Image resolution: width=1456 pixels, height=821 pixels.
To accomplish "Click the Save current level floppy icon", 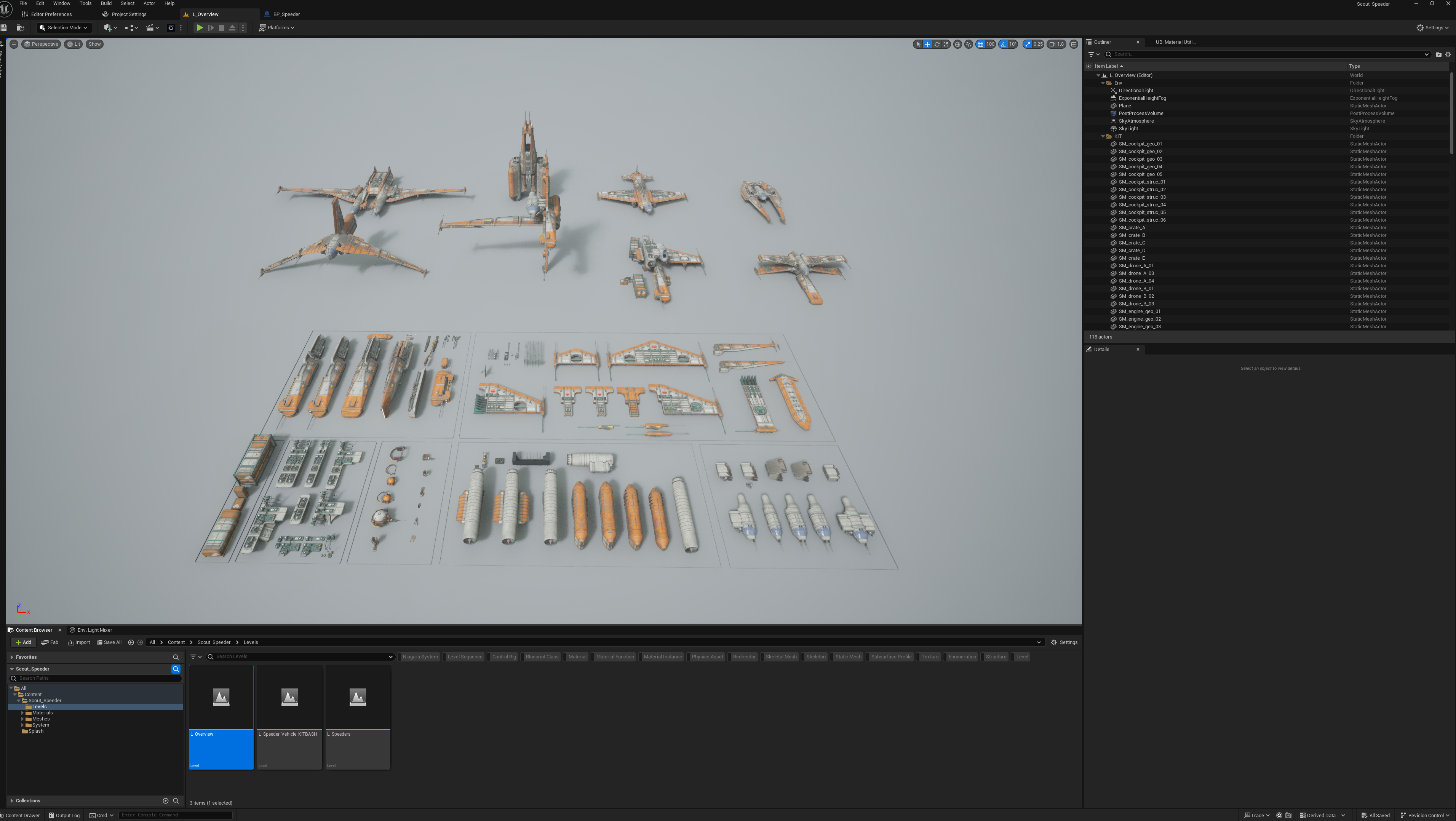I will pyautogui.click(x=4, y=28).
